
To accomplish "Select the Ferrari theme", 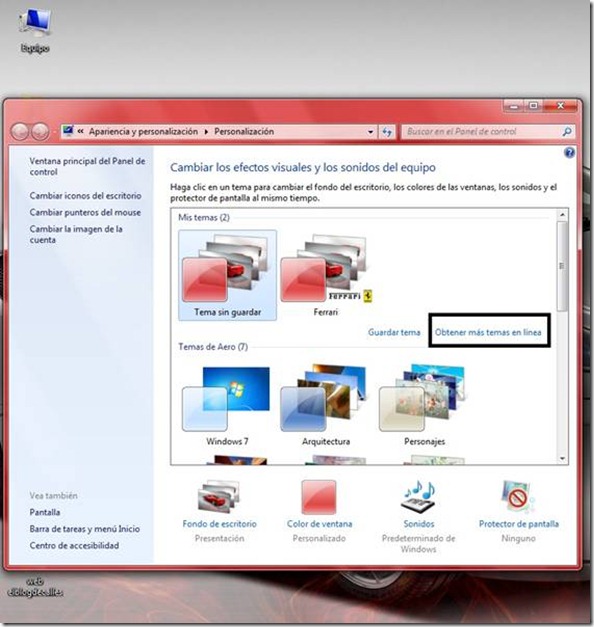I will click(326, 275).
